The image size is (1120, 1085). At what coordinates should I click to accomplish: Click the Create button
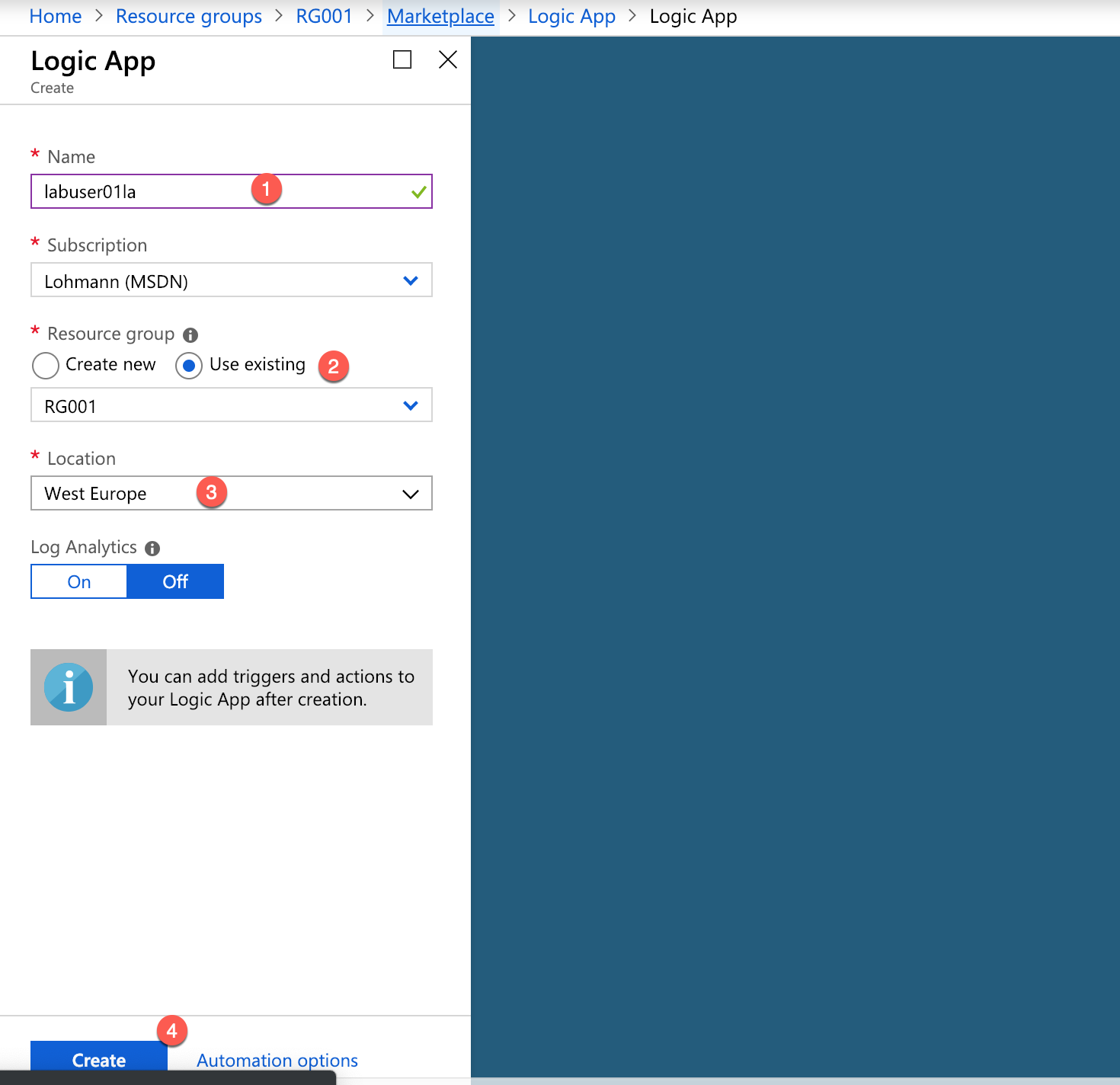point(99,1058)
